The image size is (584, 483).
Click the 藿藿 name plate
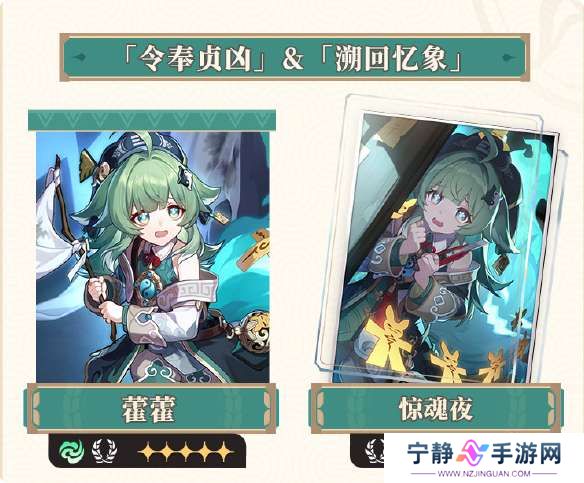[x=151, y=409]
